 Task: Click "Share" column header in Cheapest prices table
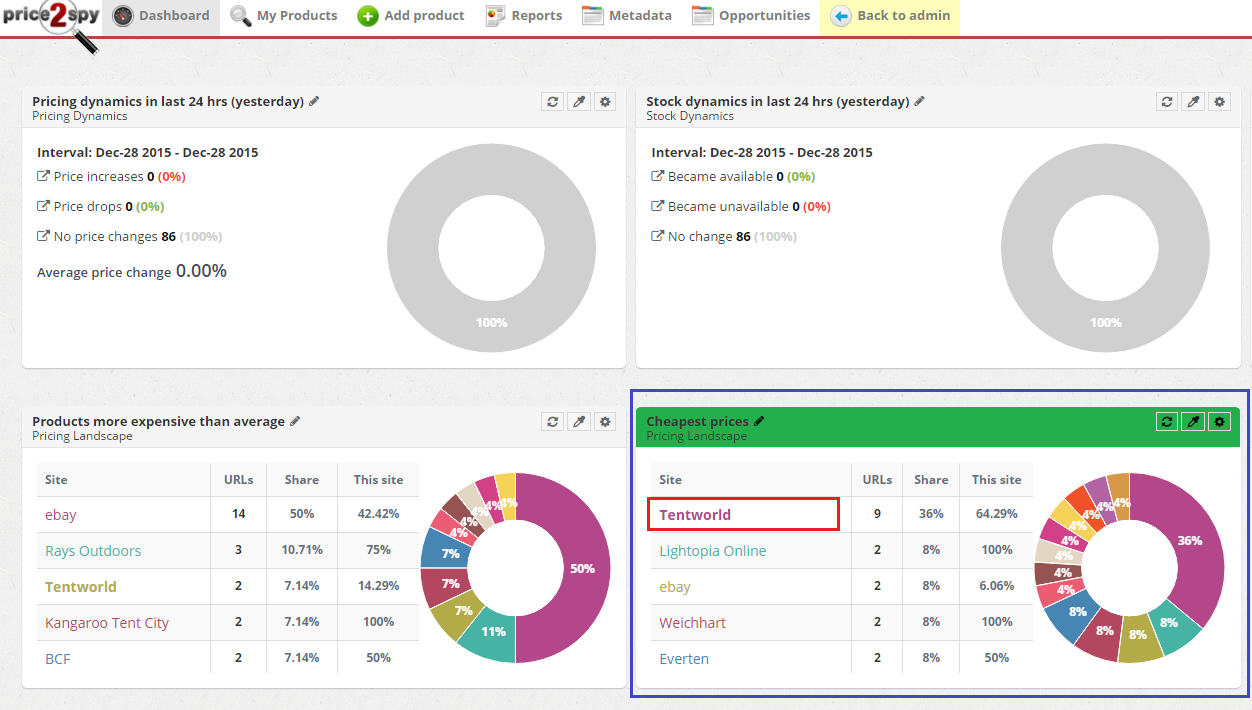coord(931,480)
